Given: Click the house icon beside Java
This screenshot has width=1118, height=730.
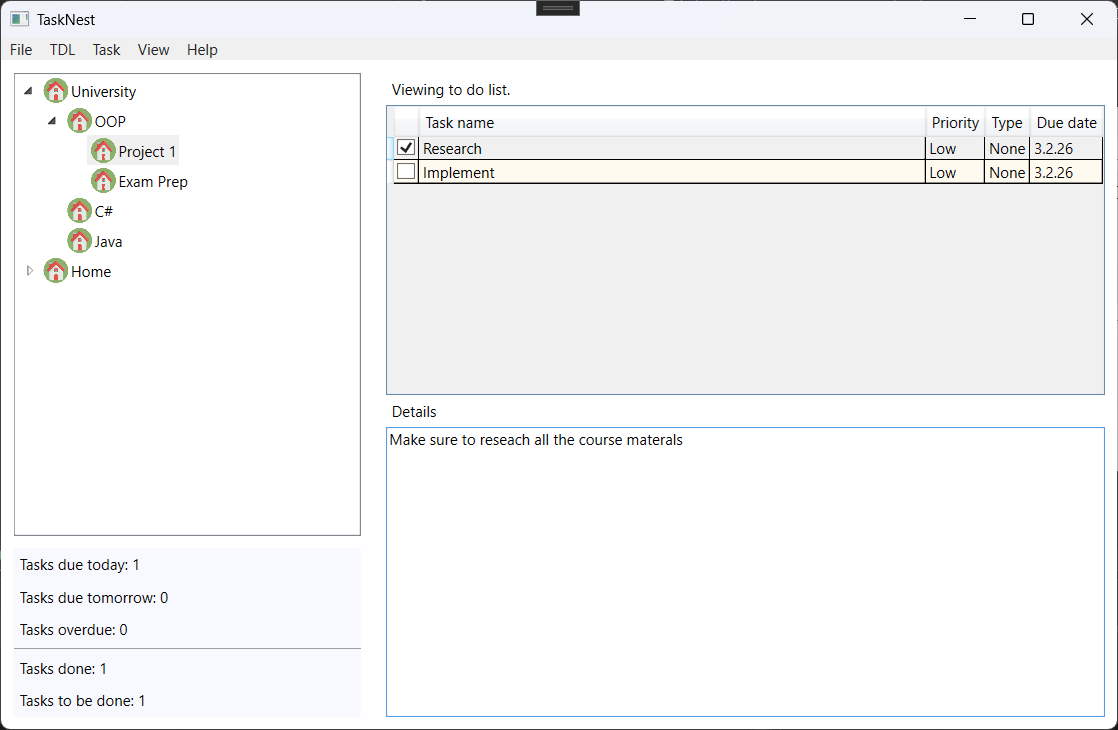Looking at the screenshot, I should tap(79, 241).
